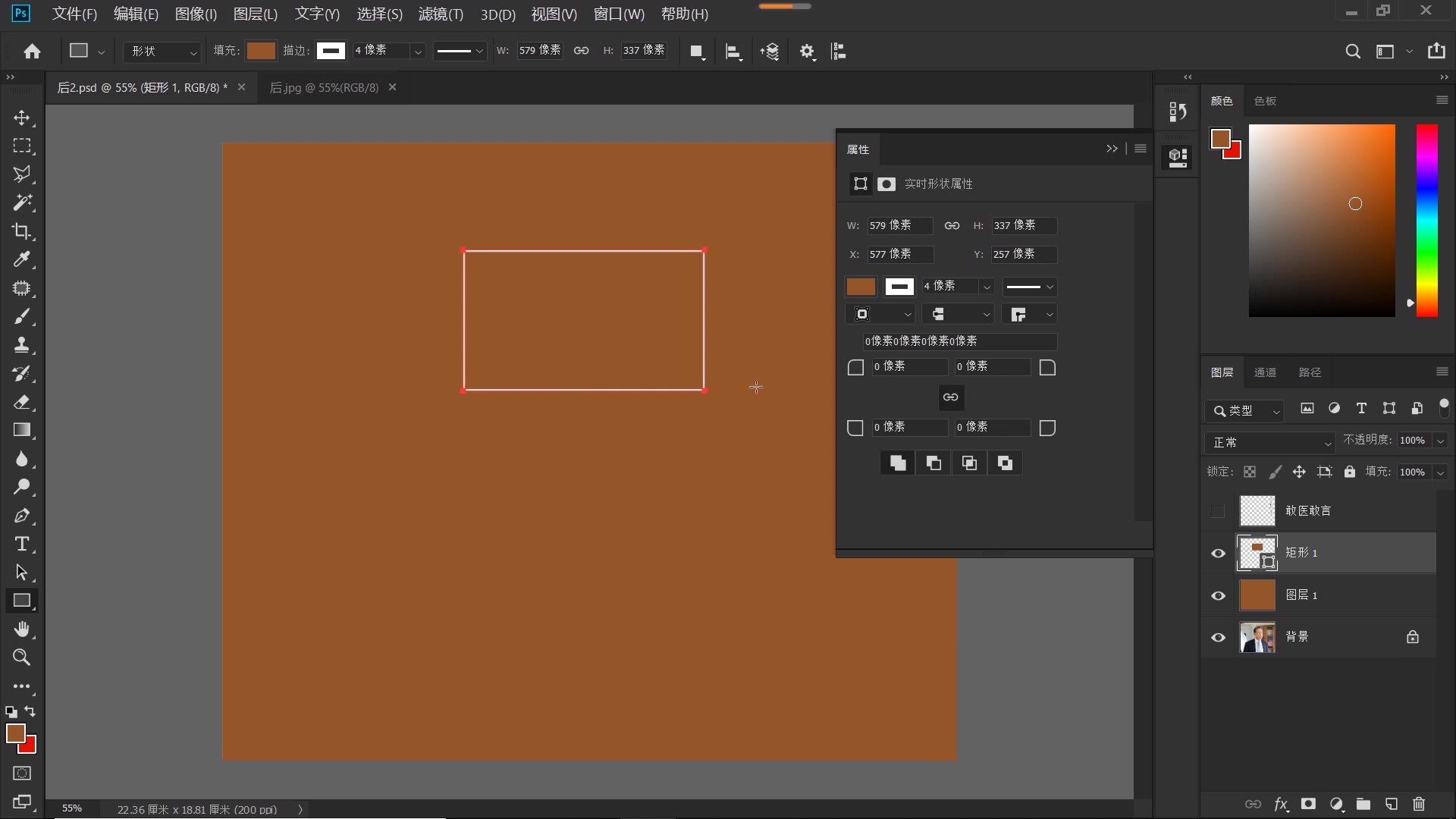1456x819 pixels.
Task: Open the 滤镜(T) menu
Action: (440, 14)
